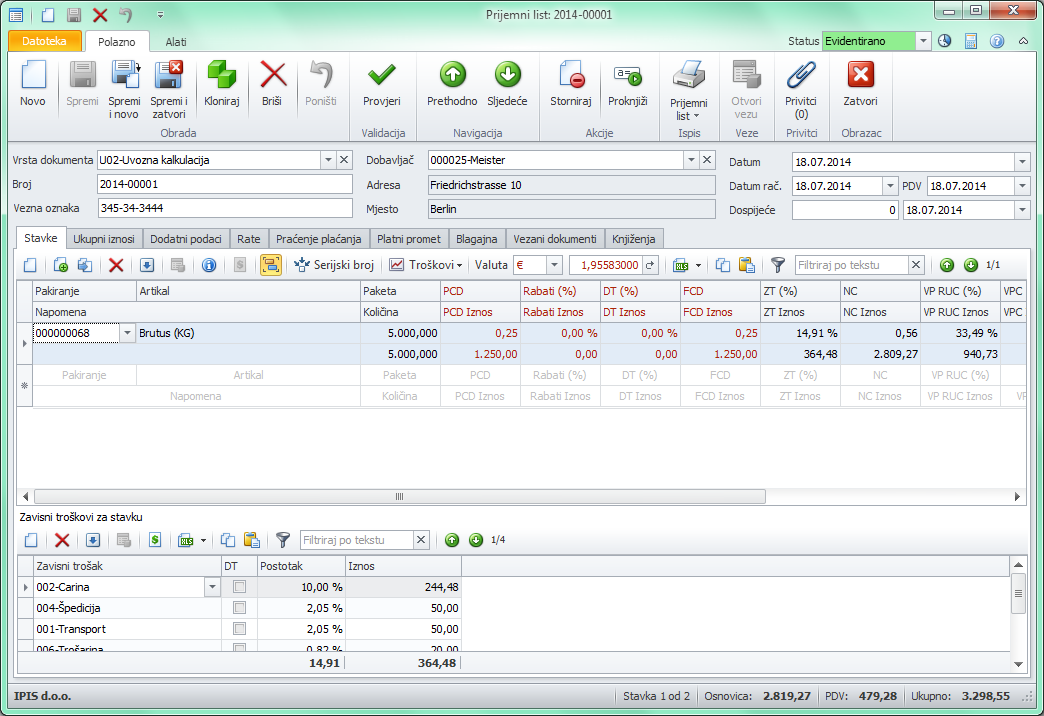The image size is (1044, 716).
Task: Expand Pakiranje 000000068 dropdown
Action: (127, 333)
